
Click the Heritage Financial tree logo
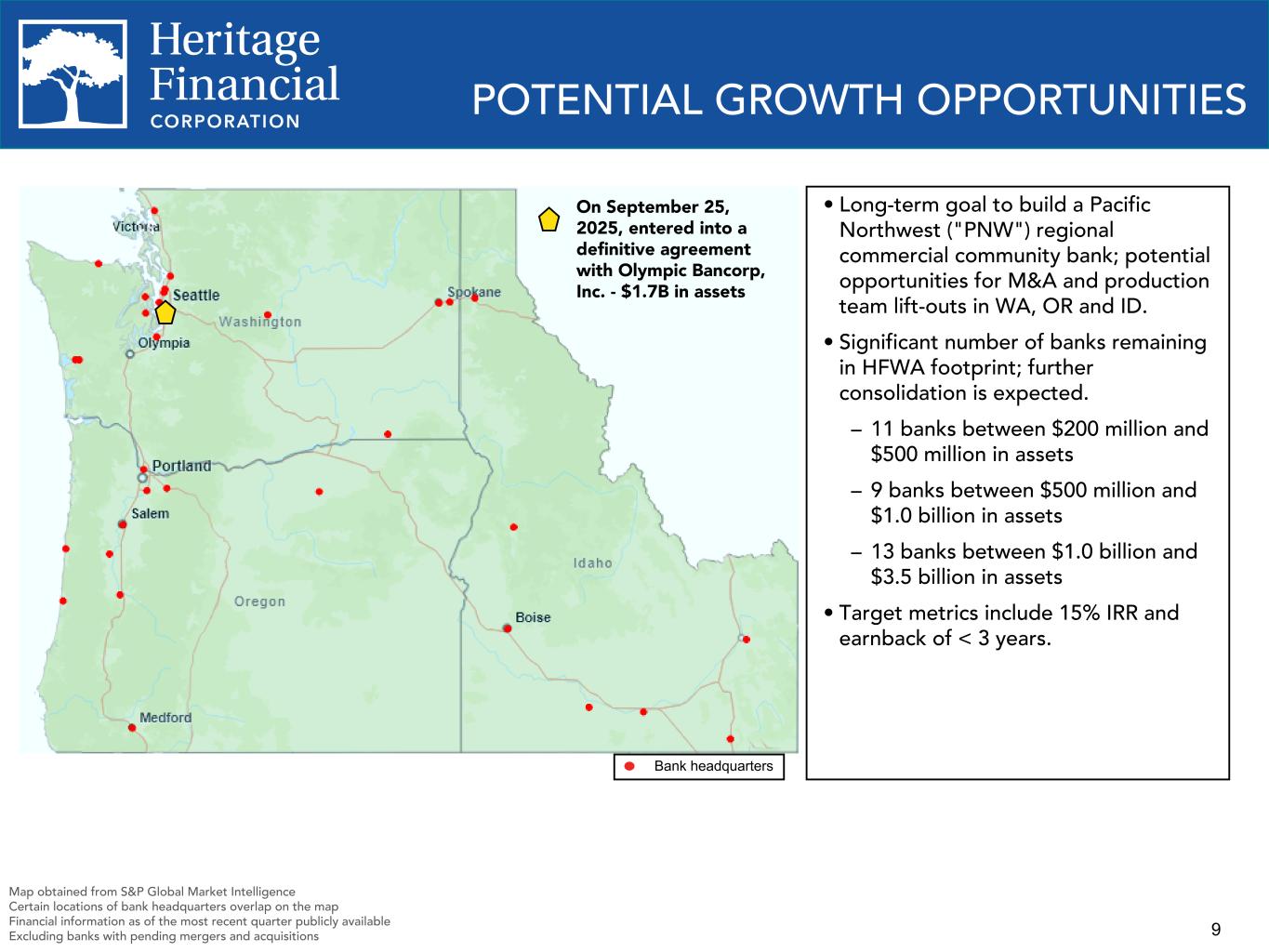coord(73,73)
